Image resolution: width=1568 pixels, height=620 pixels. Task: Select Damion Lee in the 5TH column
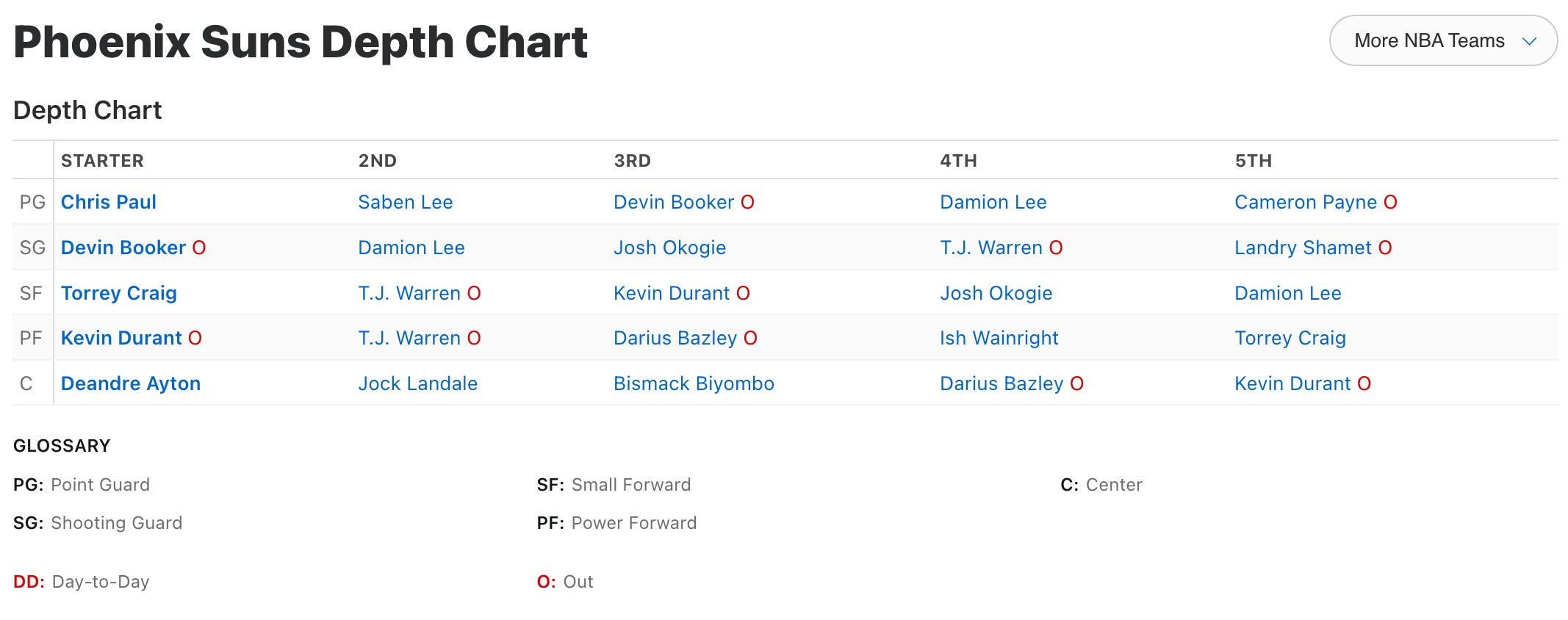[x=1287, y=293]
